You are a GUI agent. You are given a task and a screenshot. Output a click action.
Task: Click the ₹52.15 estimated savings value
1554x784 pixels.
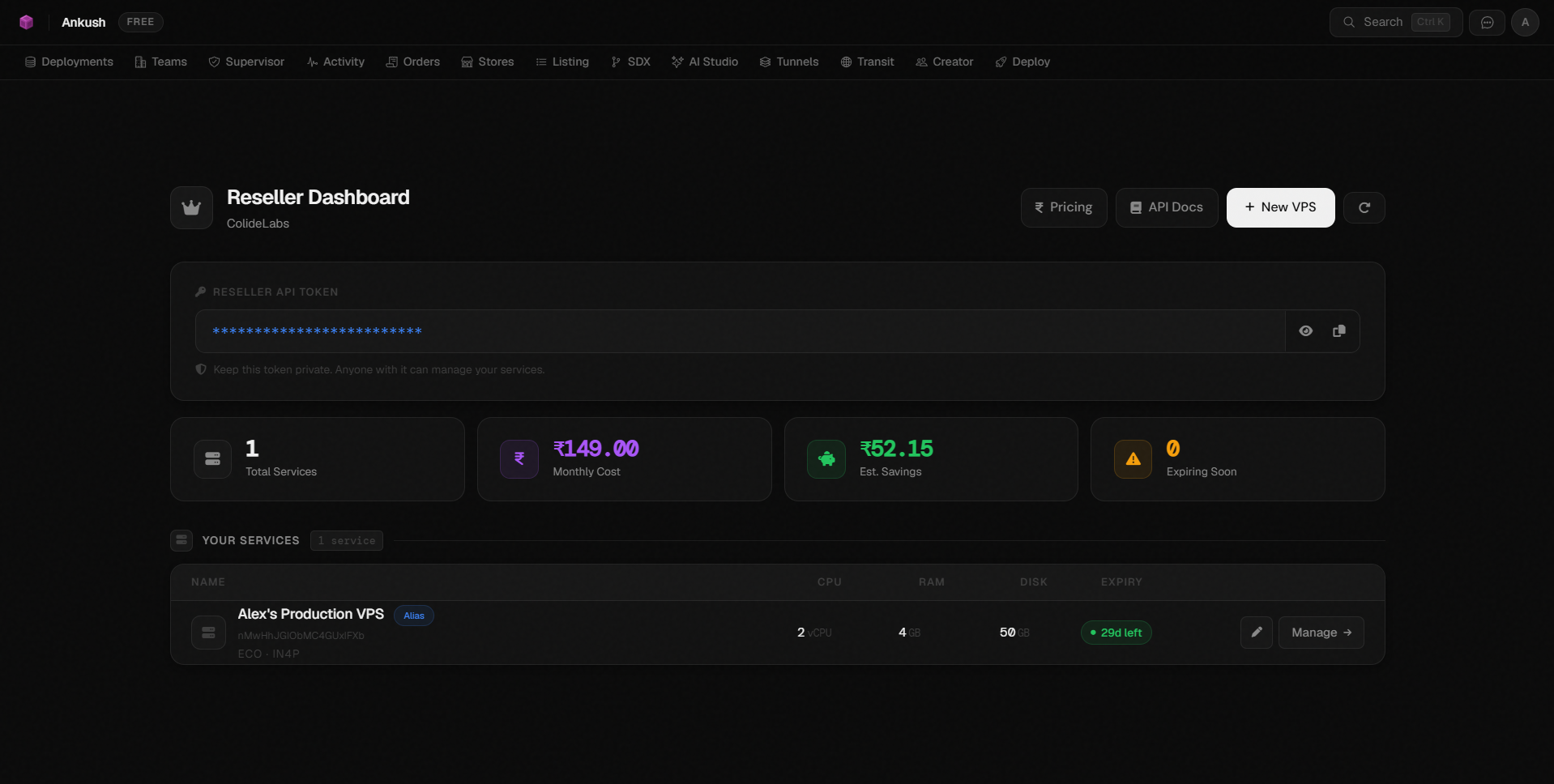pos(896,449)
